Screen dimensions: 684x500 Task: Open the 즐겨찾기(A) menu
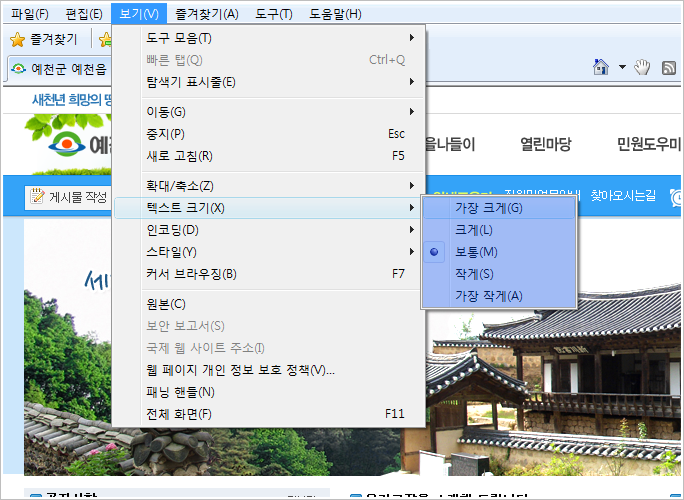pyautogui.click(x=207, y=14)
